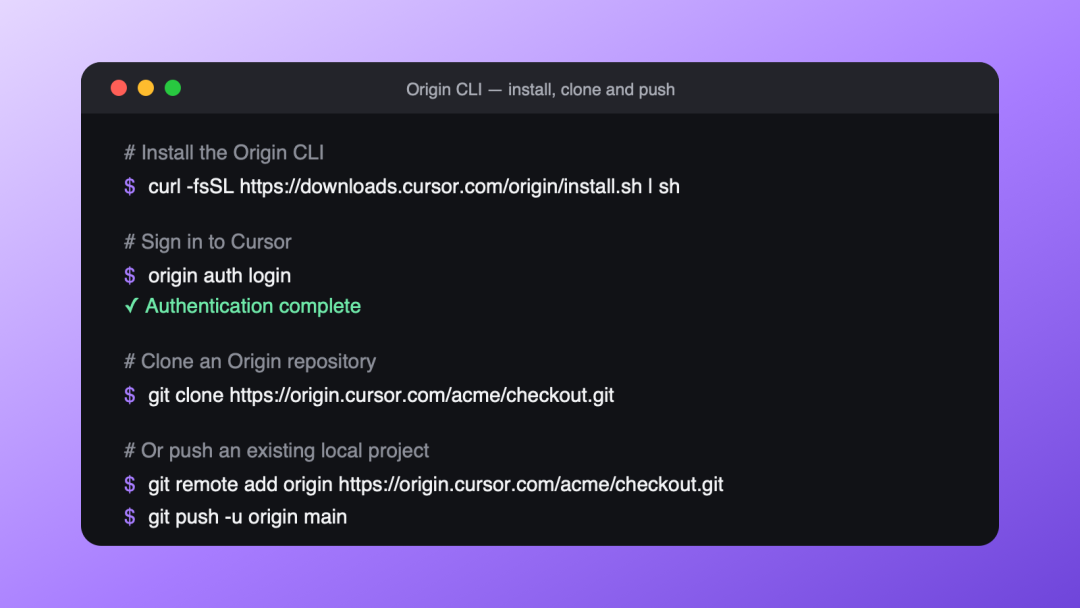The width and height of the screenshot is (1080, 608).
Task: Click the dollar prompt before the curl command
Action: (x=129, y=187)
